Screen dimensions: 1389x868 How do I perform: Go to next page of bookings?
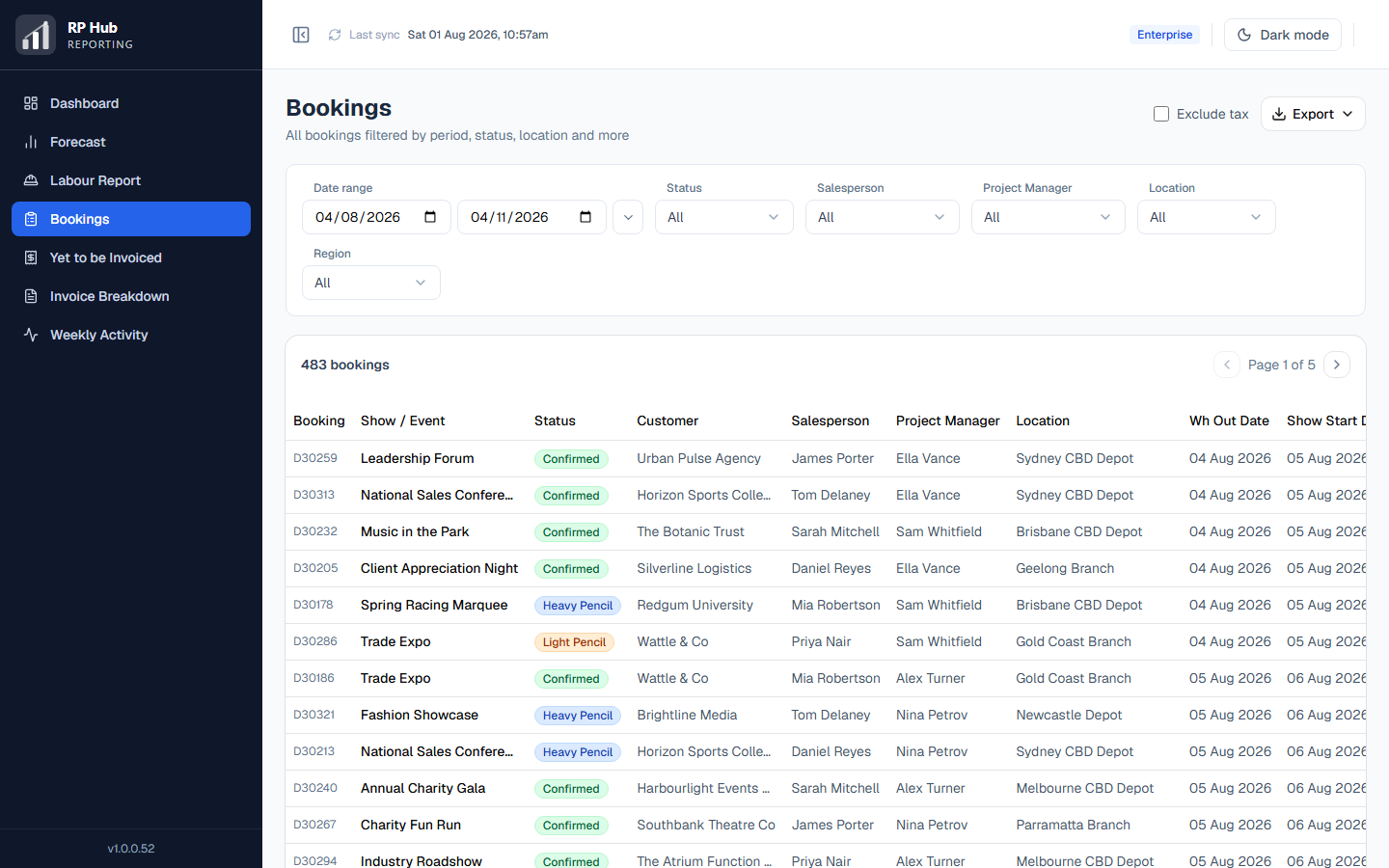point(1337,365)
